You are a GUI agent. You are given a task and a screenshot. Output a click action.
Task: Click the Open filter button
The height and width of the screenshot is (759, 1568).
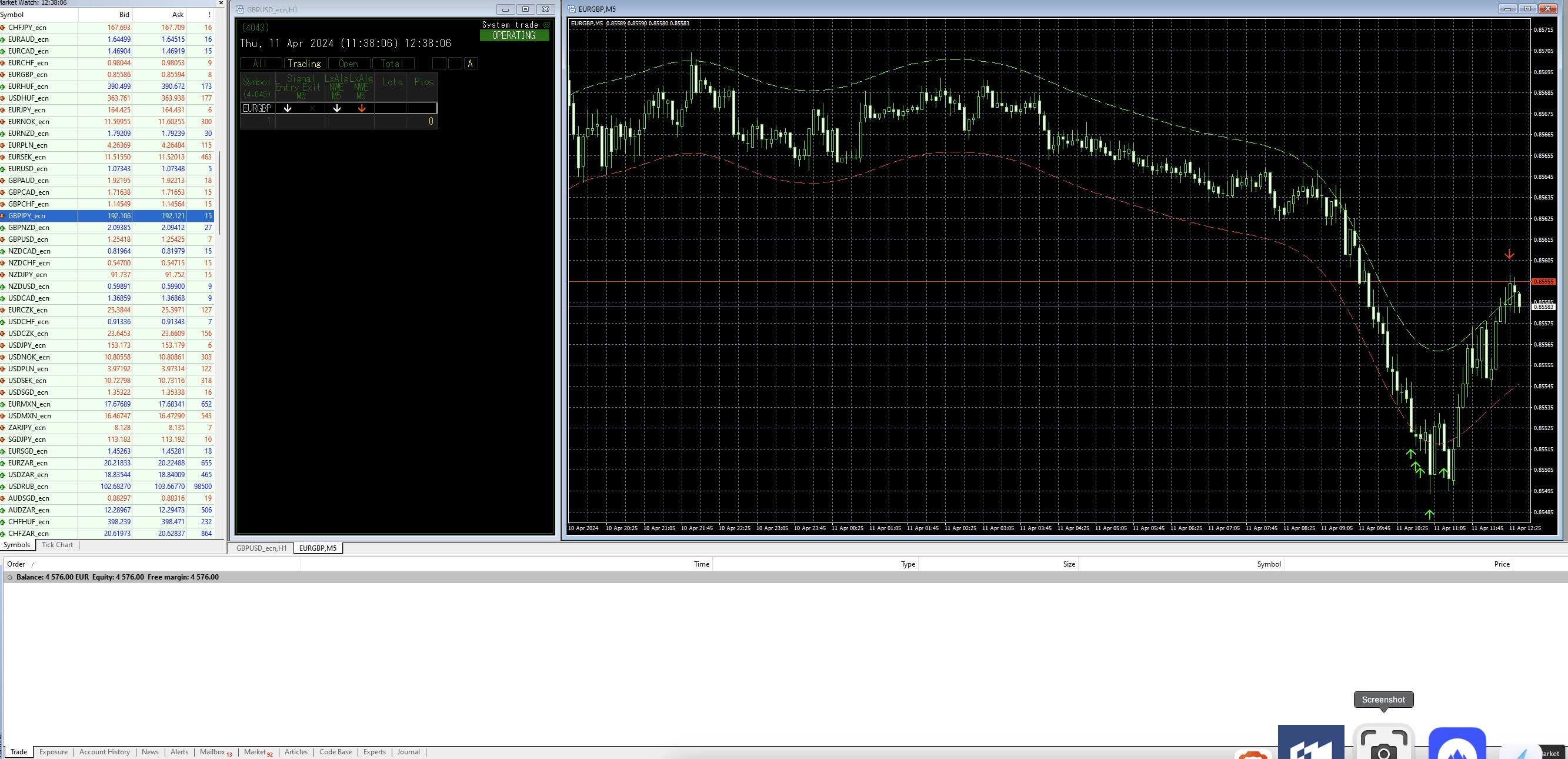tap(348, 64)
